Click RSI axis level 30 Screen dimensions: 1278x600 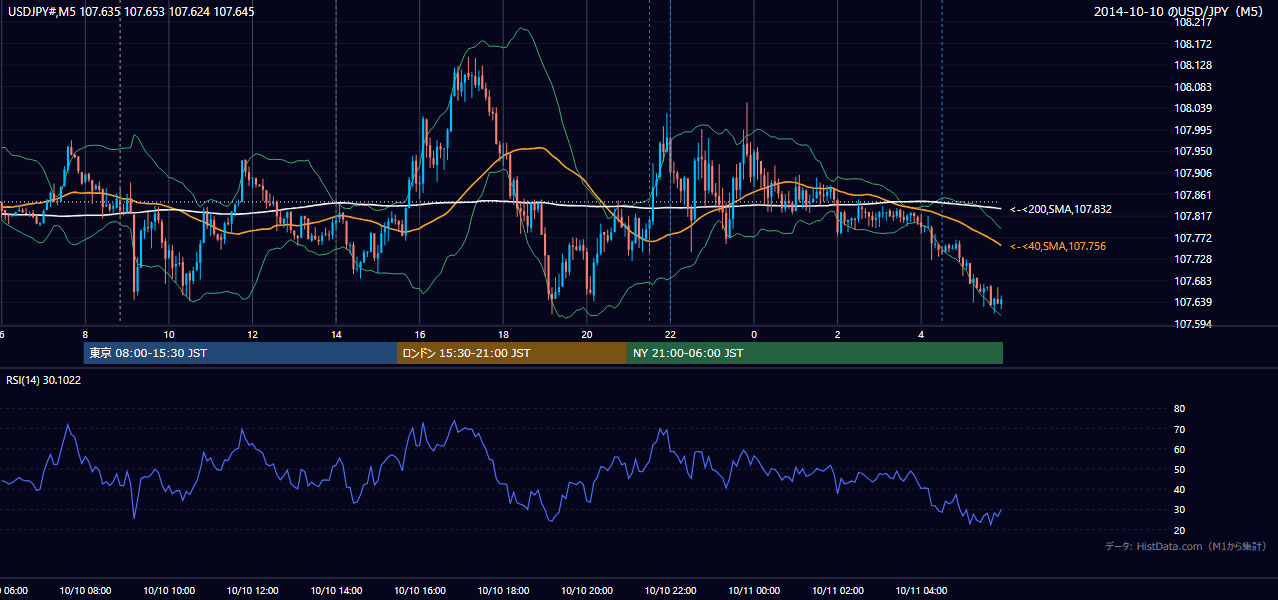1179,510
